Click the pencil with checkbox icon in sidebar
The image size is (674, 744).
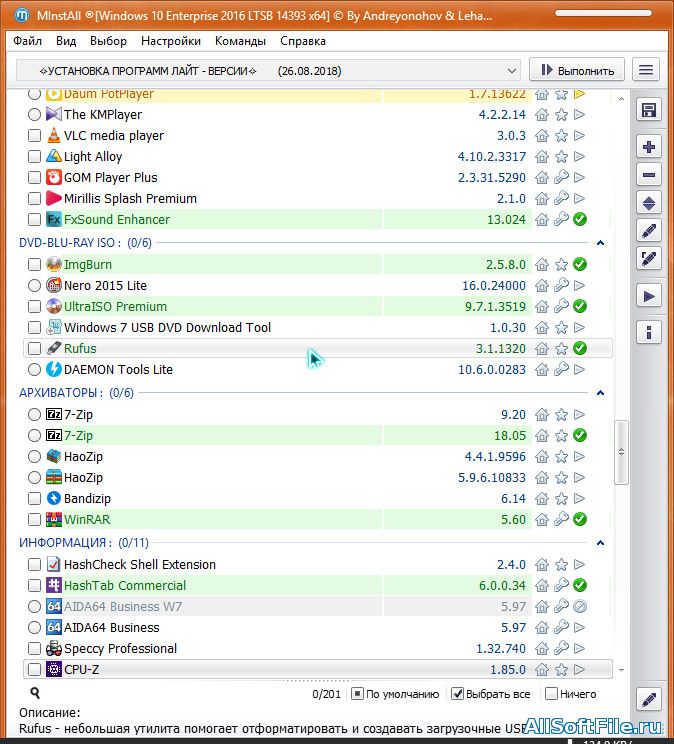[648, 259]
